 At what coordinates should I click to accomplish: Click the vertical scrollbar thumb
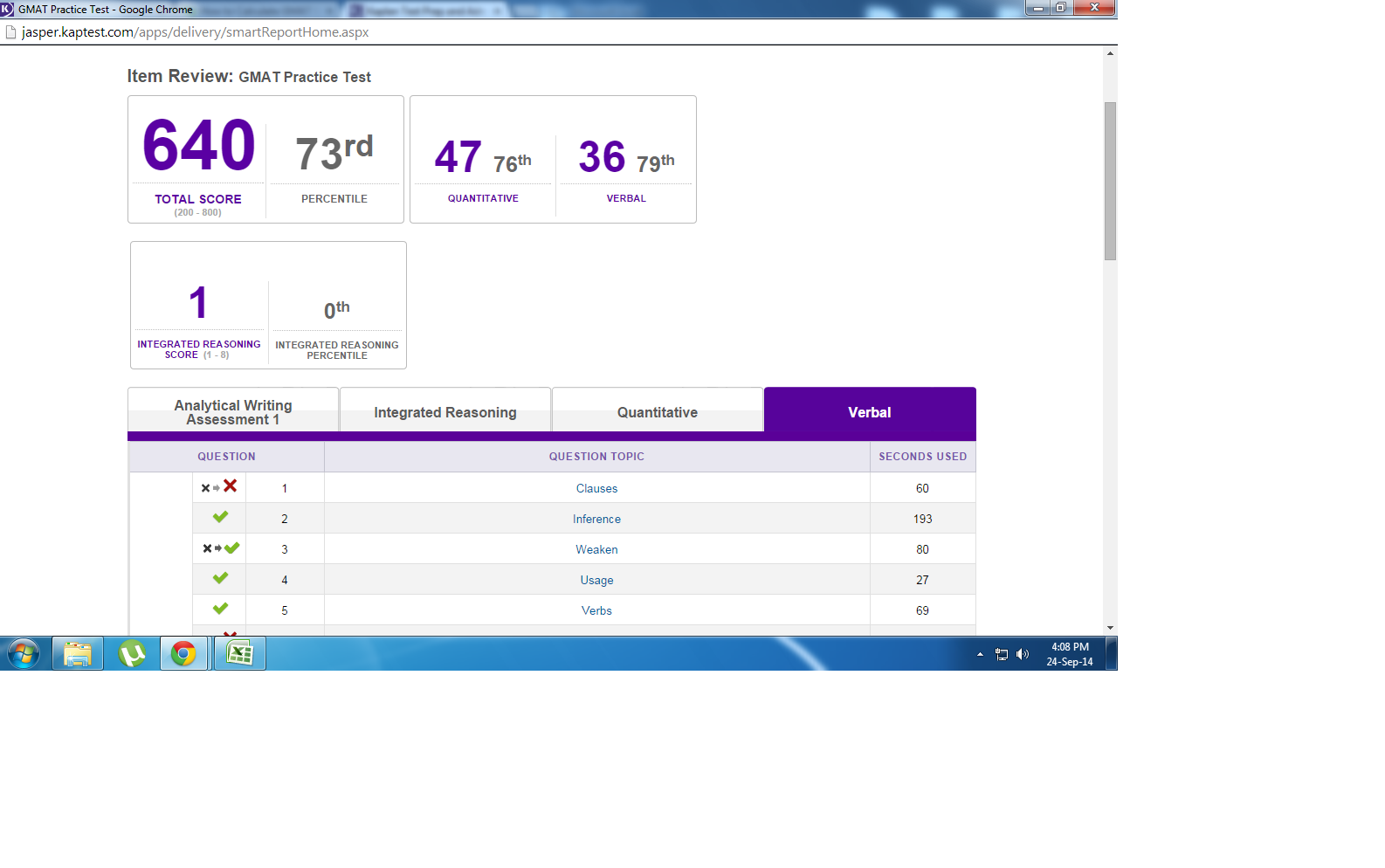pos(1110,181)
